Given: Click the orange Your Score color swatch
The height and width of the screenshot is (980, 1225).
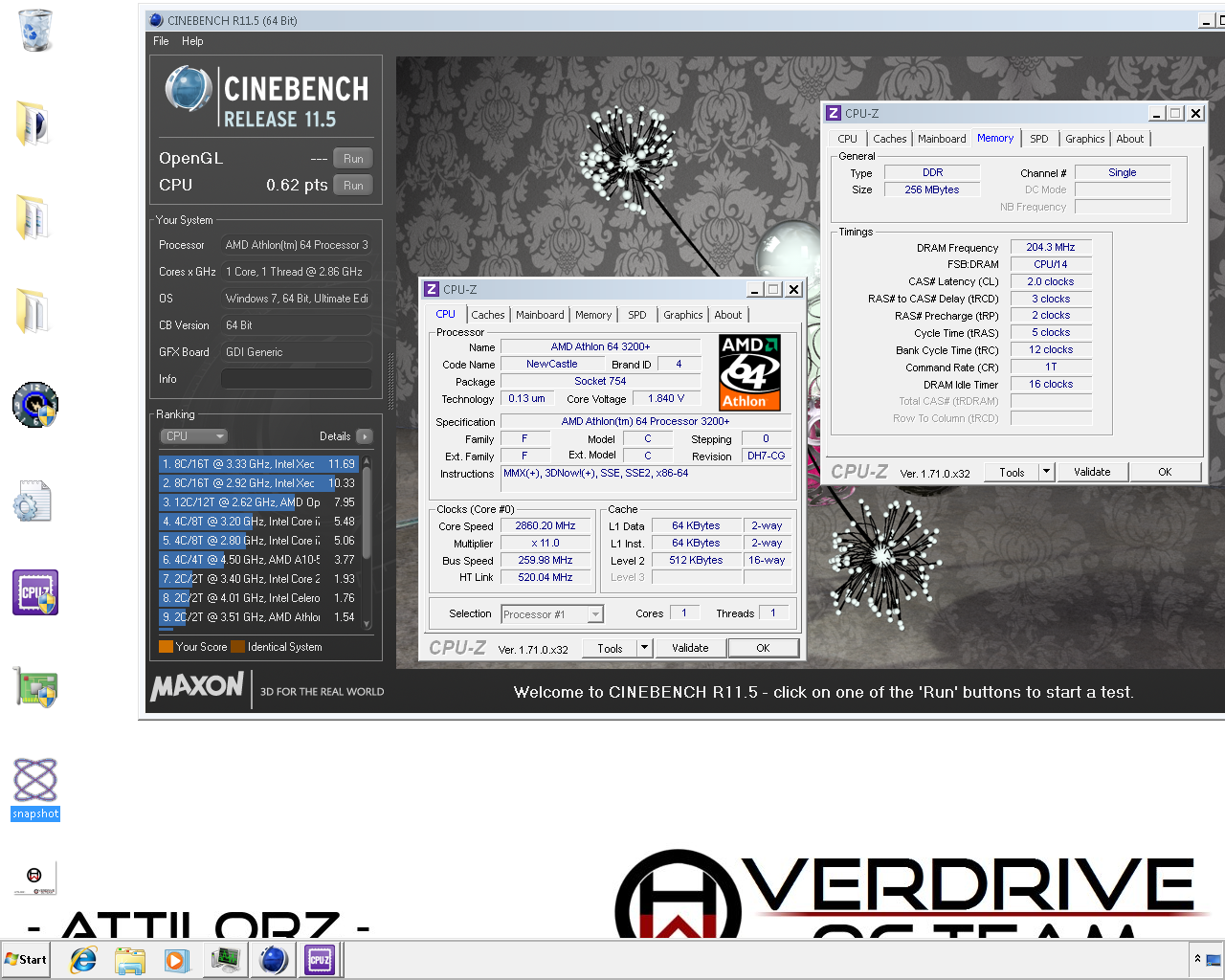Looking at the screenshot, I should (166, 647).
